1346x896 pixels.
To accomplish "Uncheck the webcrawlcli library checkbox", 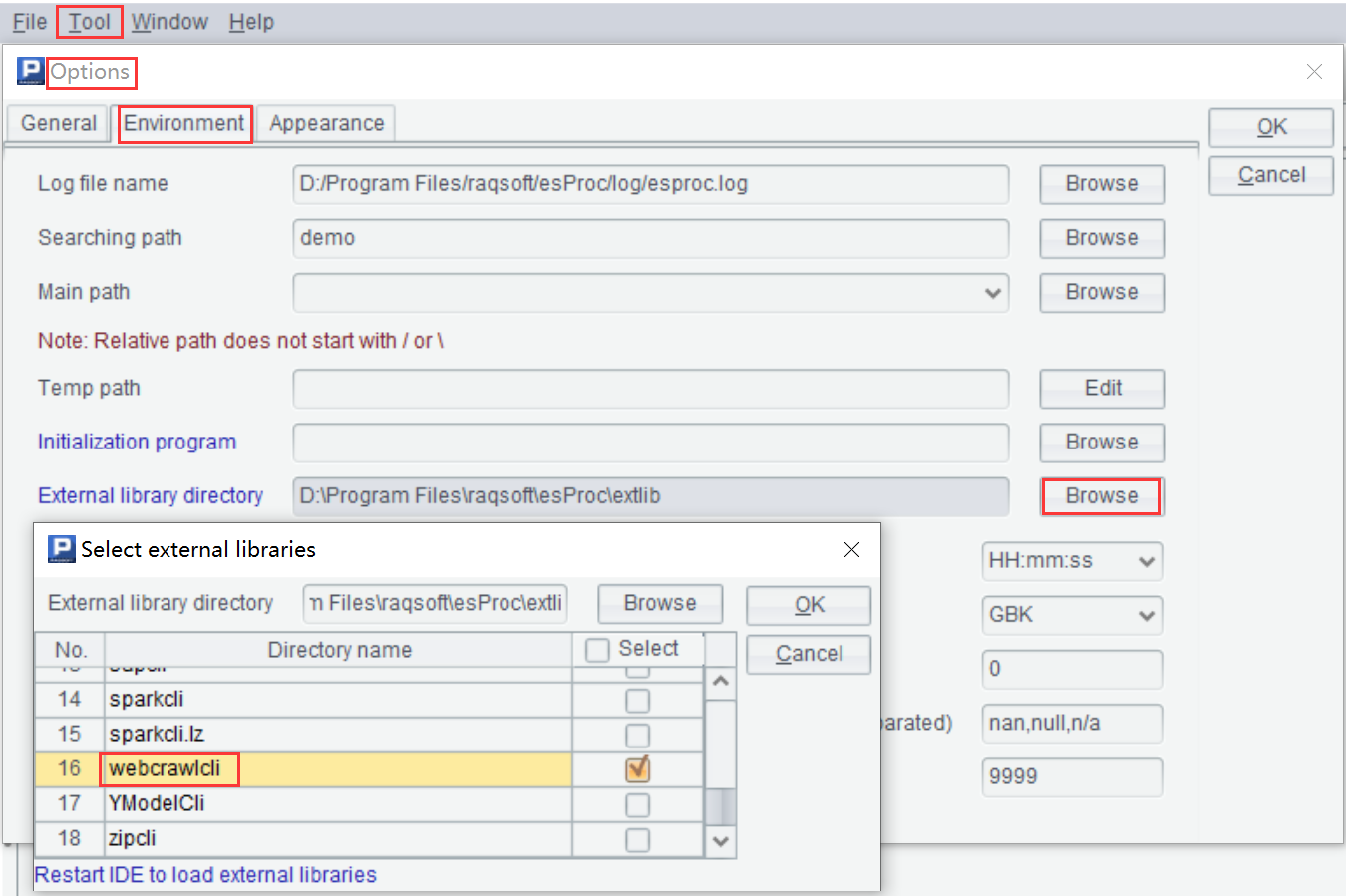I will click(637, 768).
